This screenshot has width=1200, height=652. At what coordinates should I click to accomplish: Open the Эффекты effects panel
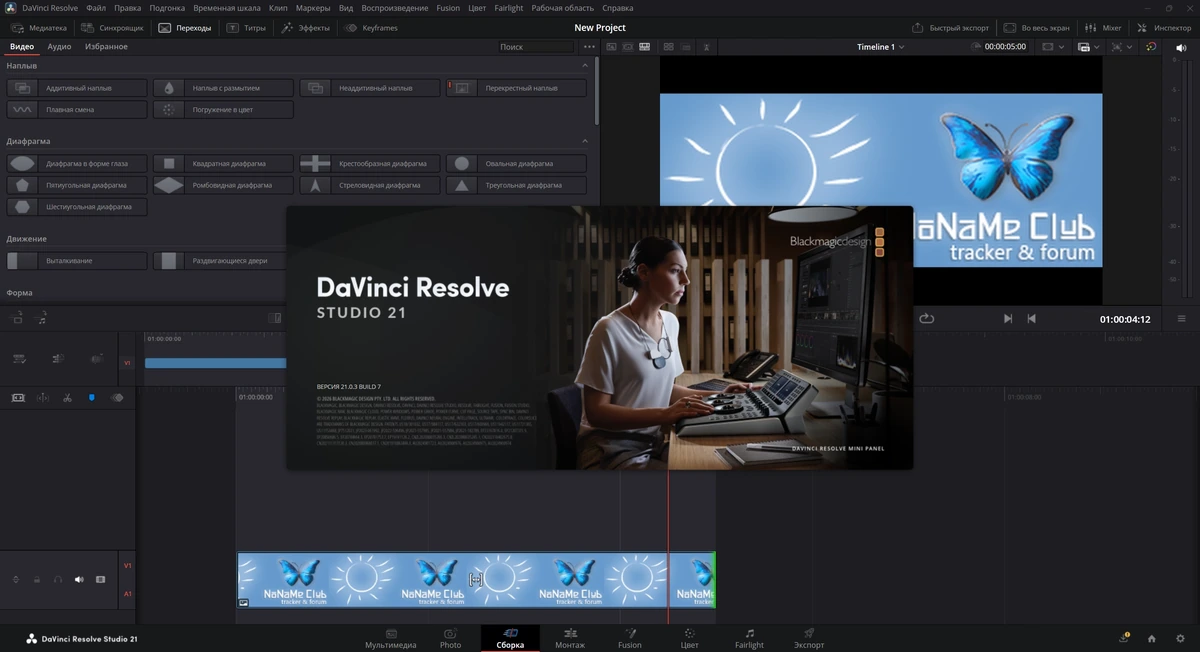coord(306,28)
